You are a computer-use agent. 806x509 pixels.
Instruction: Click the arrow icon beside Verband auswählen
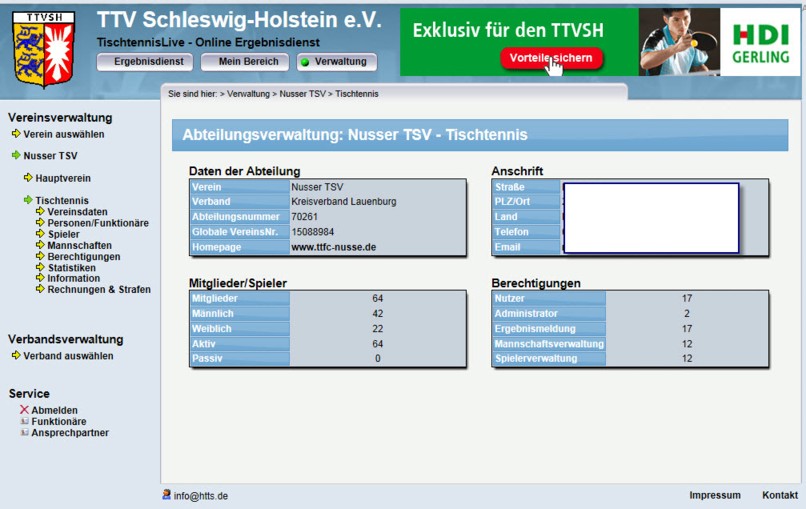16,355
